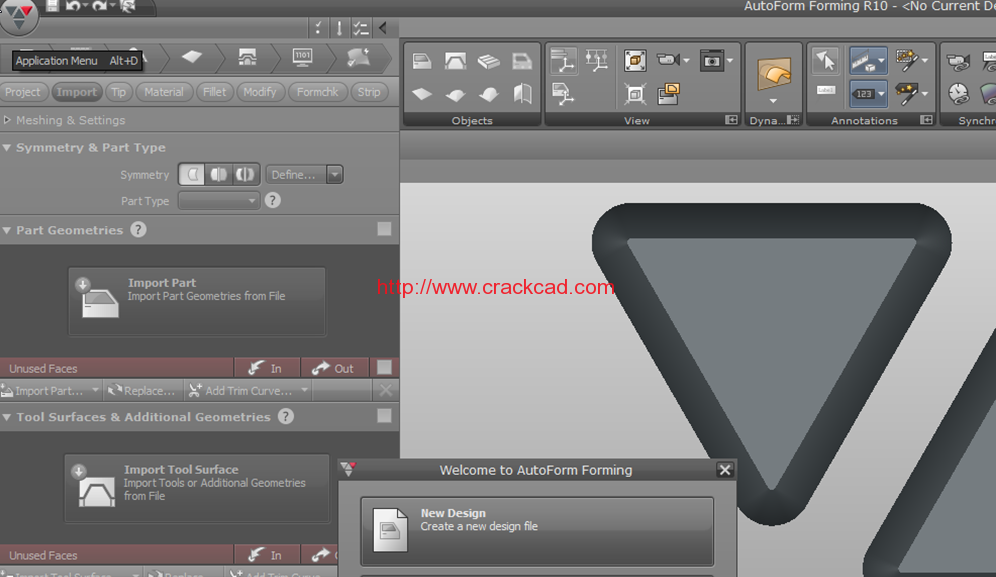Switch to the Modify tab

point(260,92)
